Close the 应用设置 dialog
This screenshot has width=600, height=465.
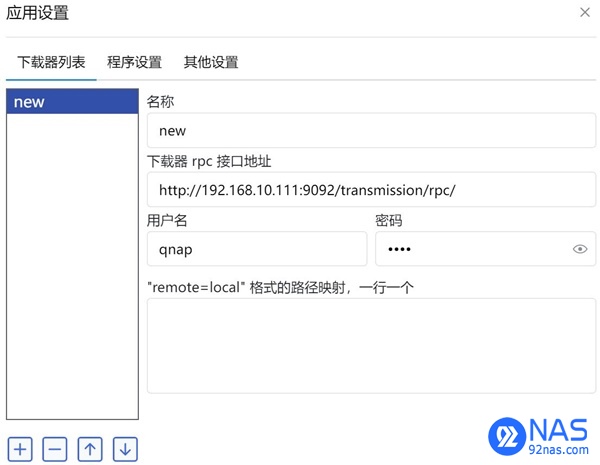tap(585, 12)
